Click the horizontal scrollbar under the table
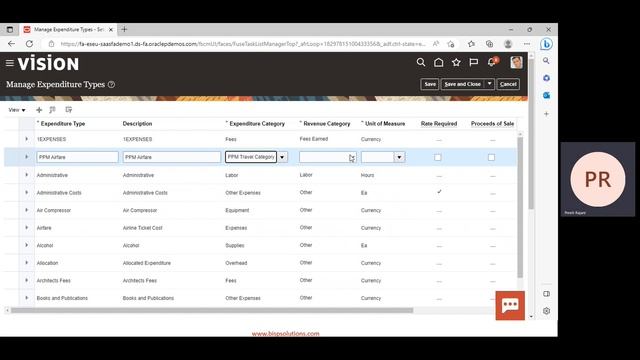This screenshot has height=360, width=640. pos(212,311)
